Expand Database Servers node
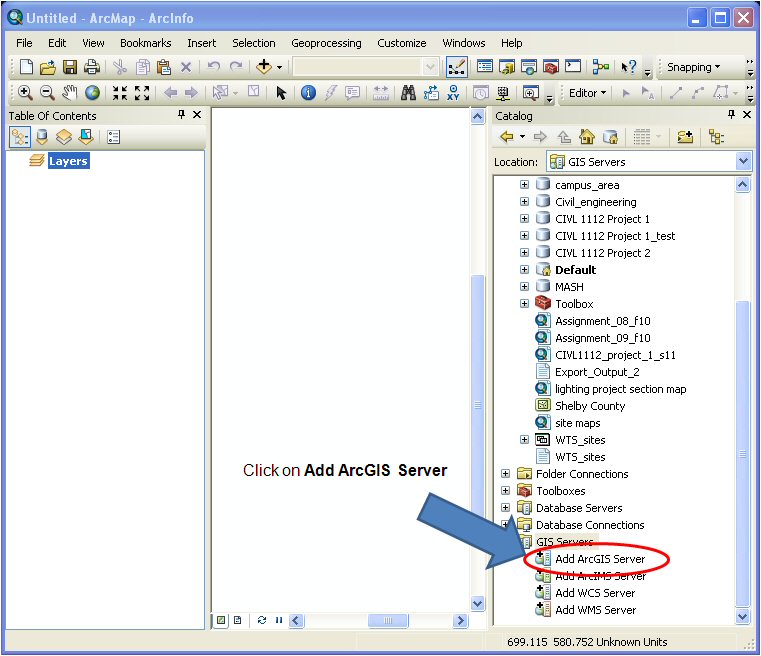Viewport: 761px width, 656px height. [505, 507]
